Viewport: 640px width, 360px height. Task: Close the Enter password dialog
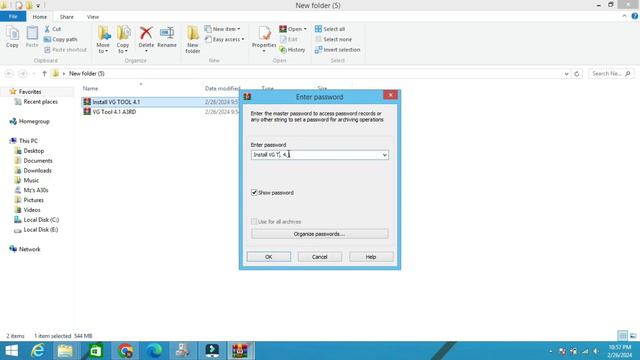[x=390, y=95]
